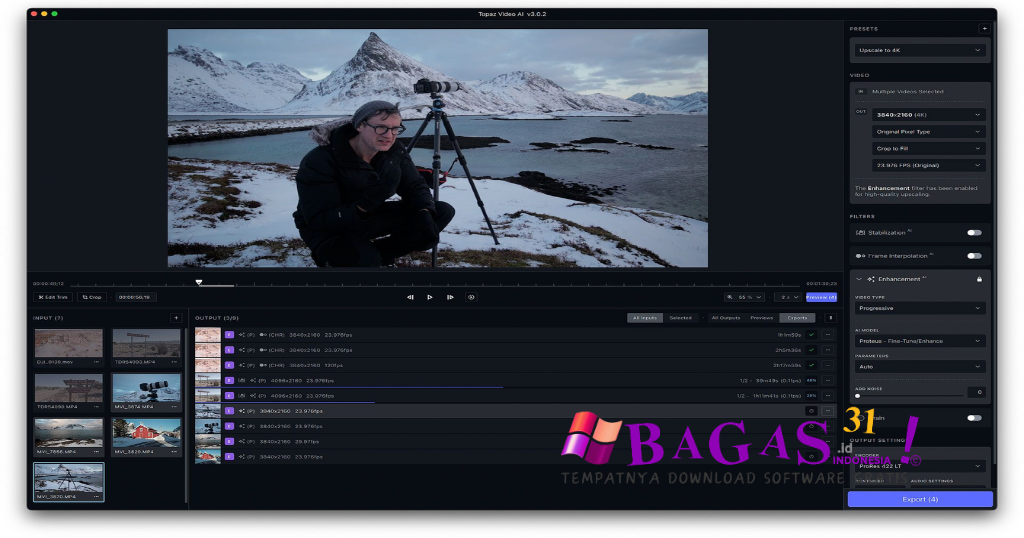Image resolution: width=1024 pixels, height=538 pixels.
Task: Toggle the Grain filter switch
Action: (974, 418)
